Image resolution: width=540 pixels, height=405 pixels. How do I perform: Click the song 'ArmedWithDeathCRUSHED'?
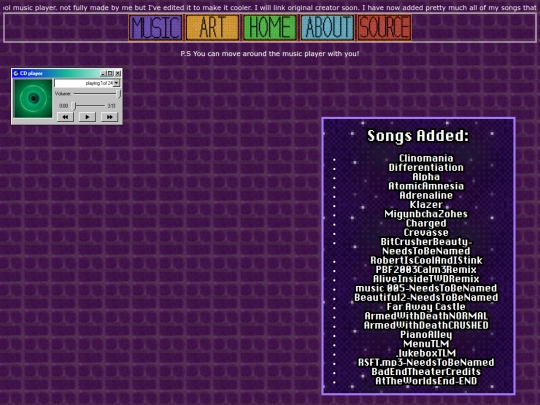tap(426, 325)
